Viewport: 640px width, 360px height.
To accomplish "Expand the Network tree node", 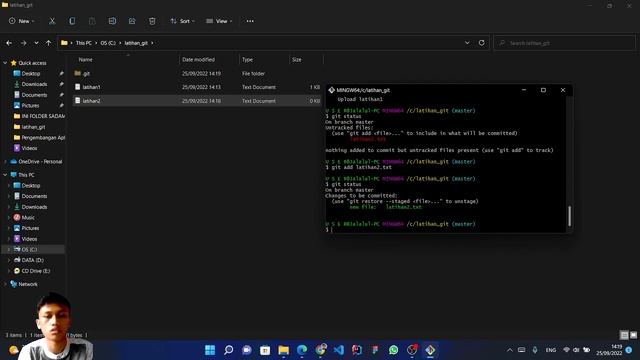I will point(5,284).
